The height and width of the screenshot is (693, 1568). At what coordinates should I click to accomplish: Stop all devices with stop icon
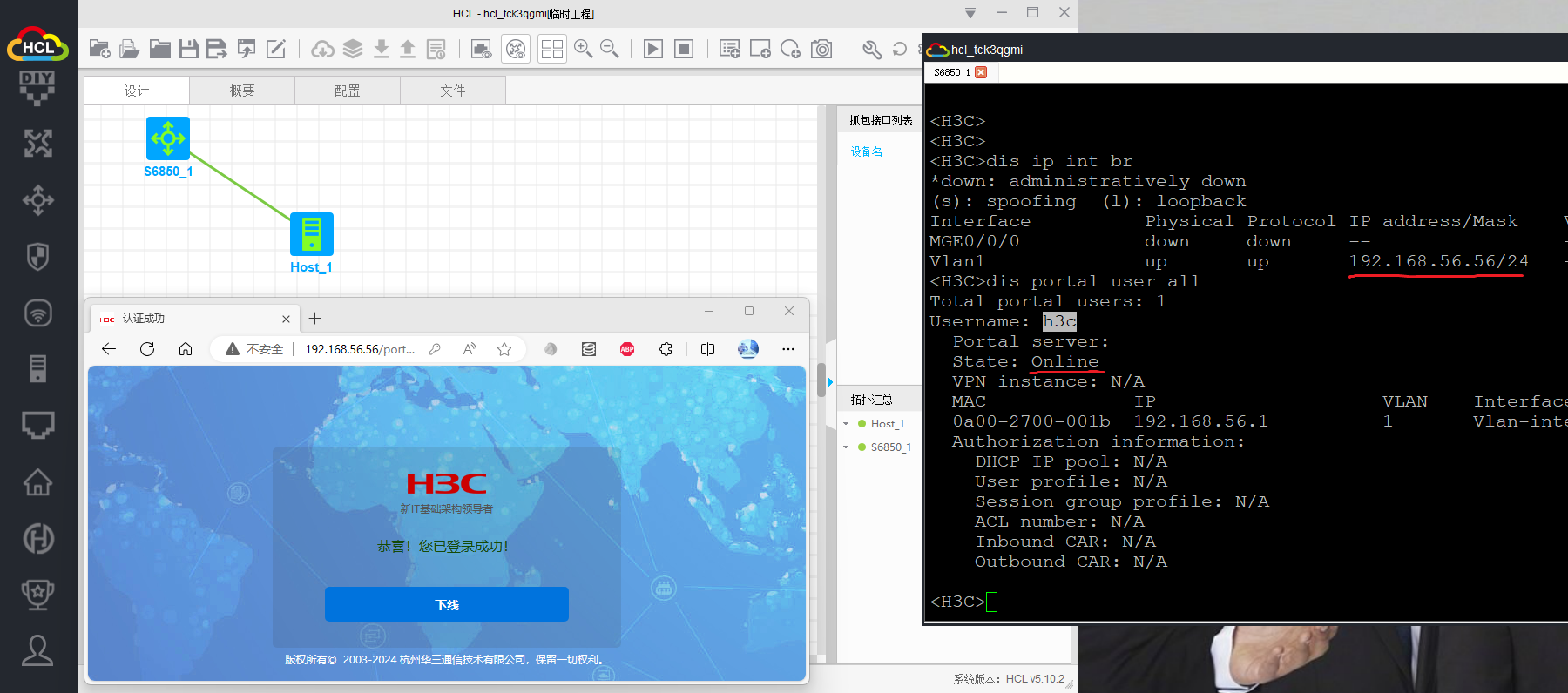(684, 49)
